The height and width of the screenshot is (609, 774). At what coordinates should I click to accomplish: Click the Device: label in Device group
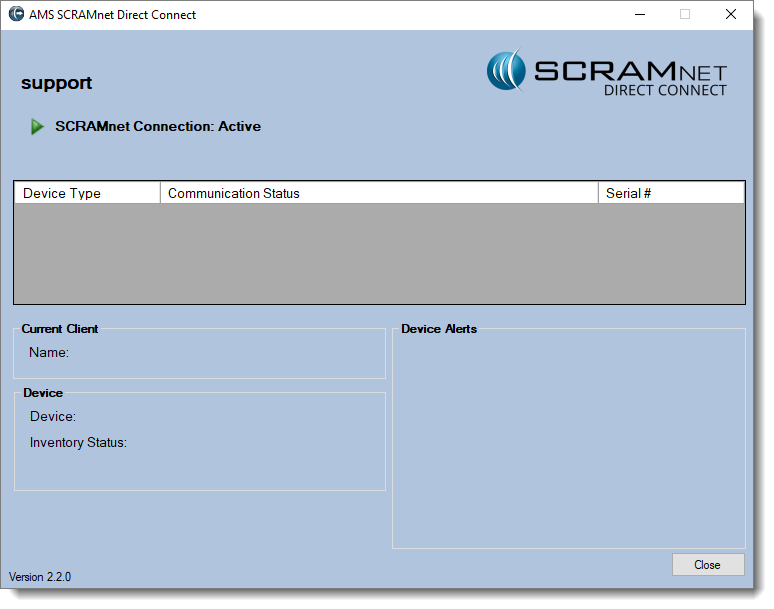53,417
